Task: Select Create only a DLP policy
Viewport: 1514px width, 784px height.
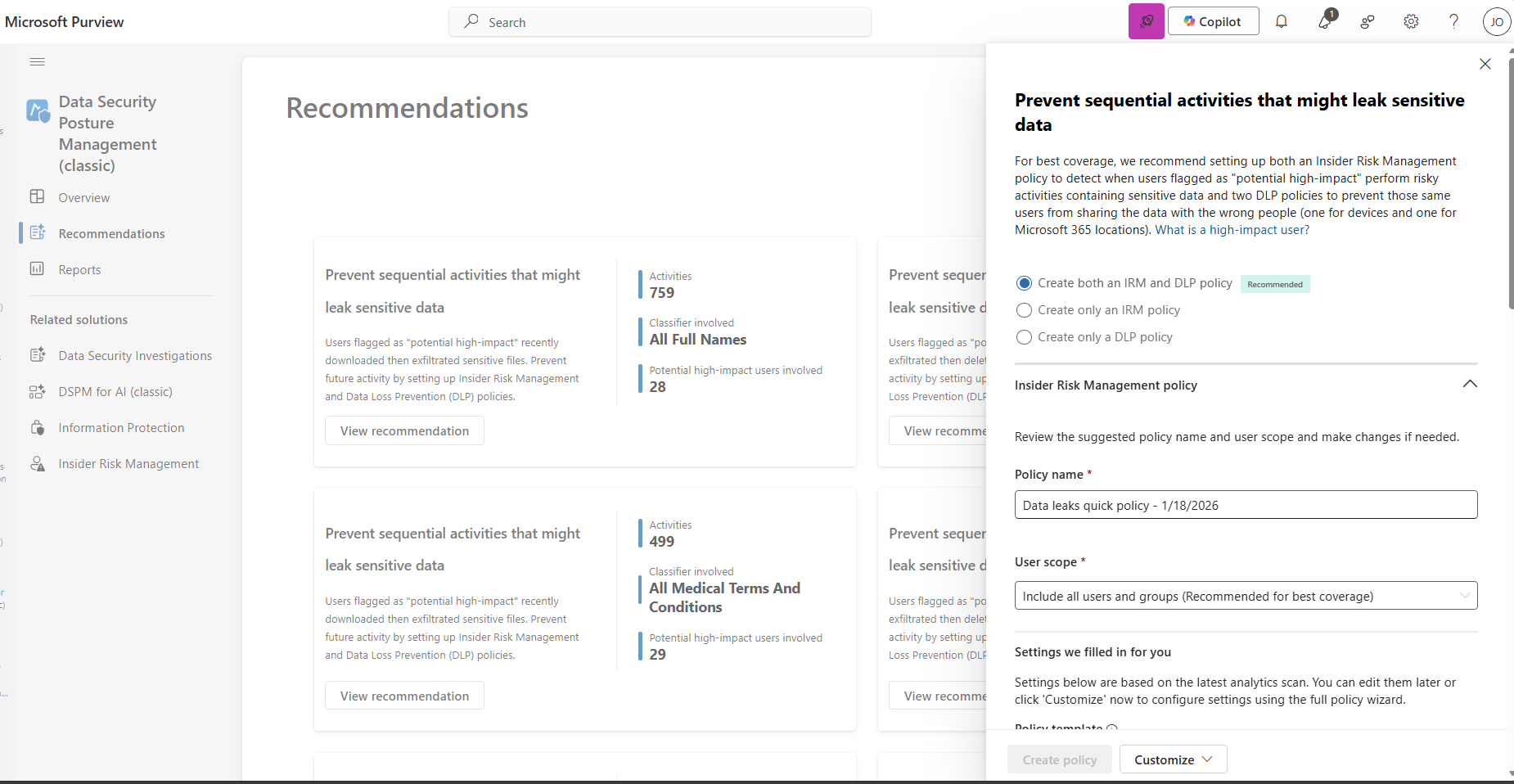Action: point(1024,337)
